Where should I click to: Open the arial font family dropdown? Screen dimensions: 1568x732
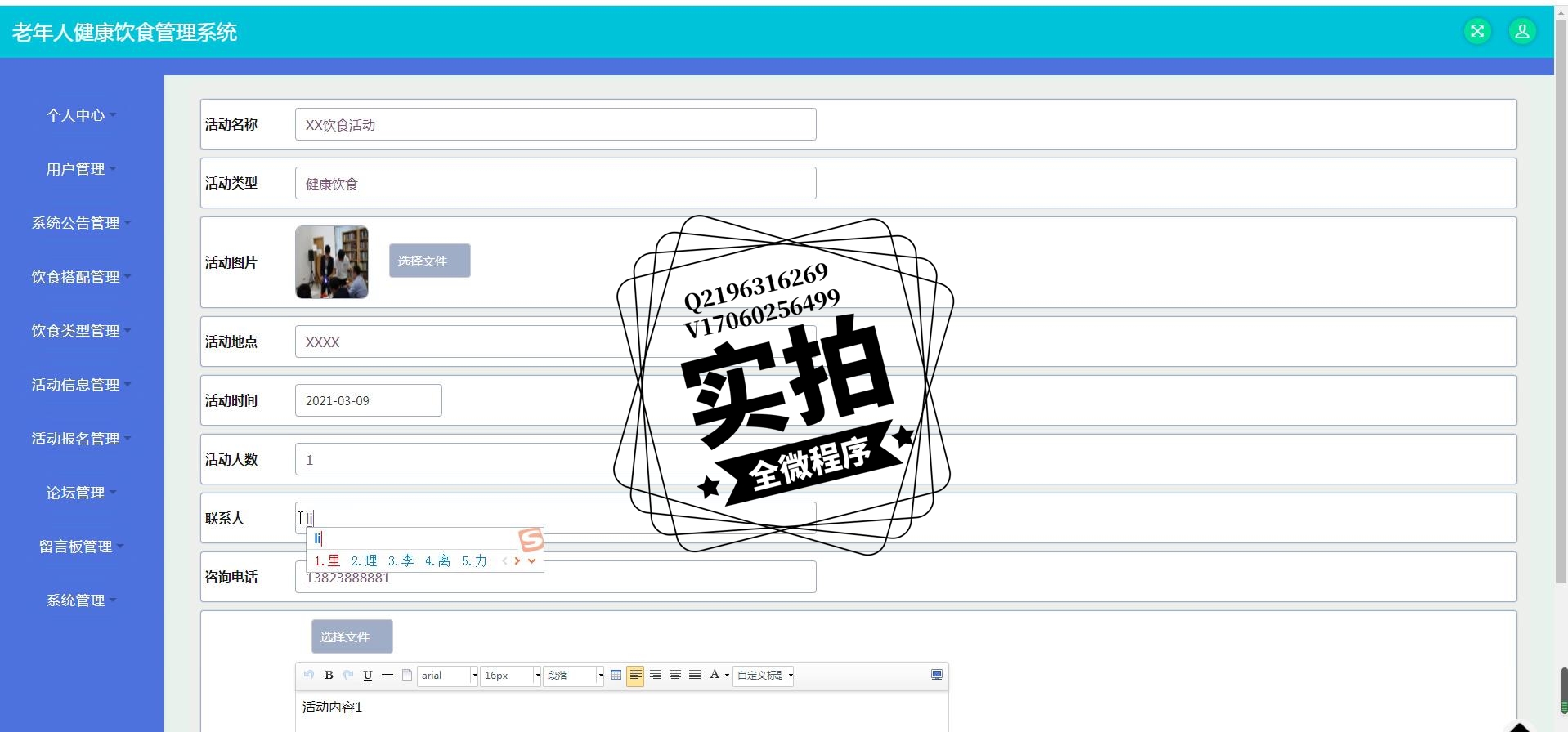448,676
